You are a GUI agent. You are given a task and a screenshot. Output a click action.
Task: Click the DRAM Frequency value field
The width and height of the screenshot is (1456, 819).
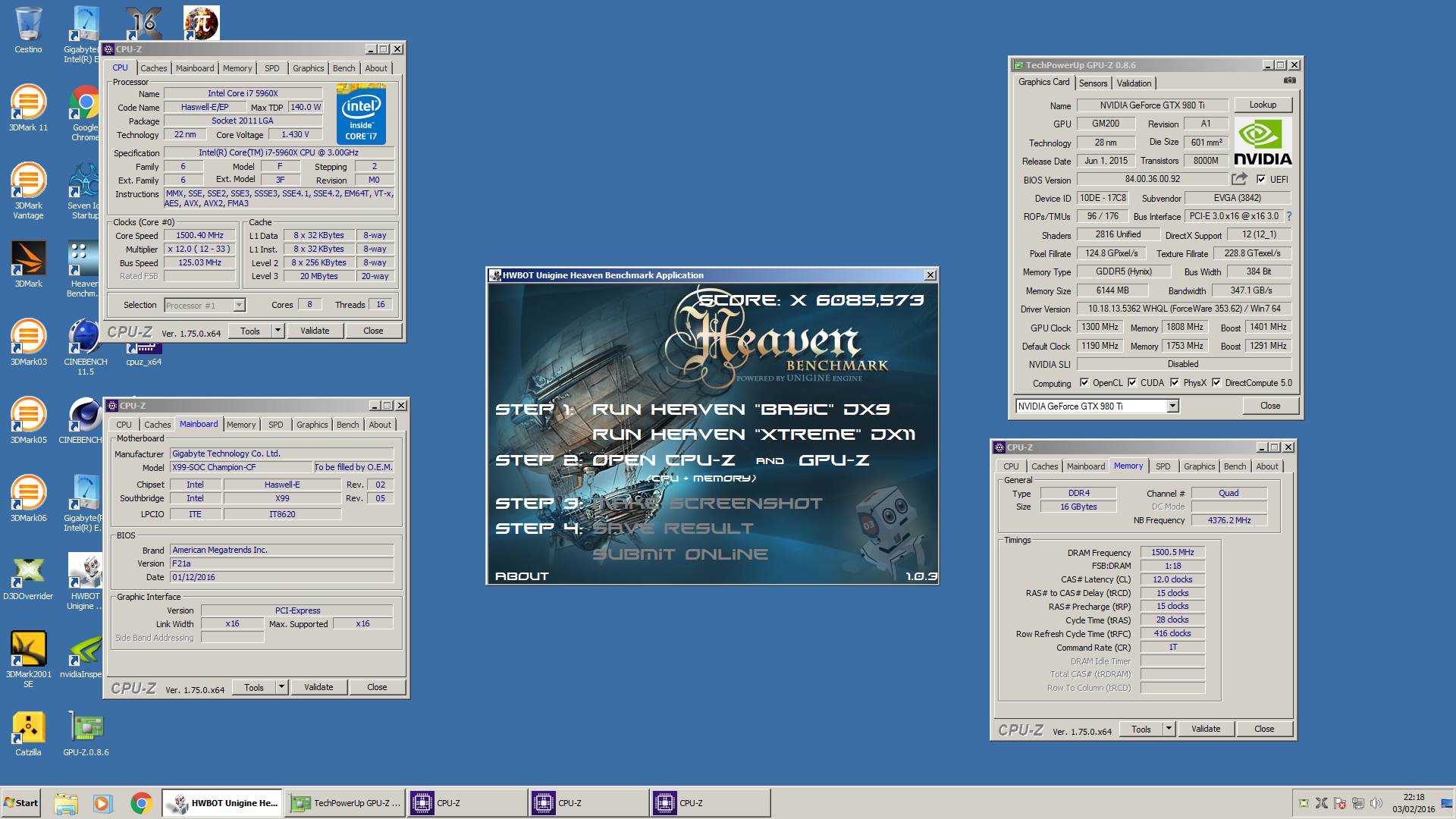point(1172,552)
